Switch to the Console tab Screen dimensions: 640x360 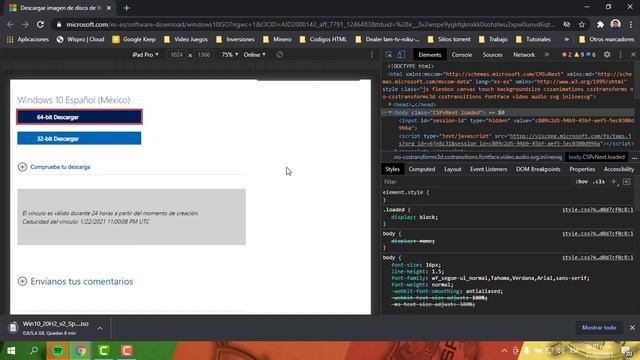462,55
